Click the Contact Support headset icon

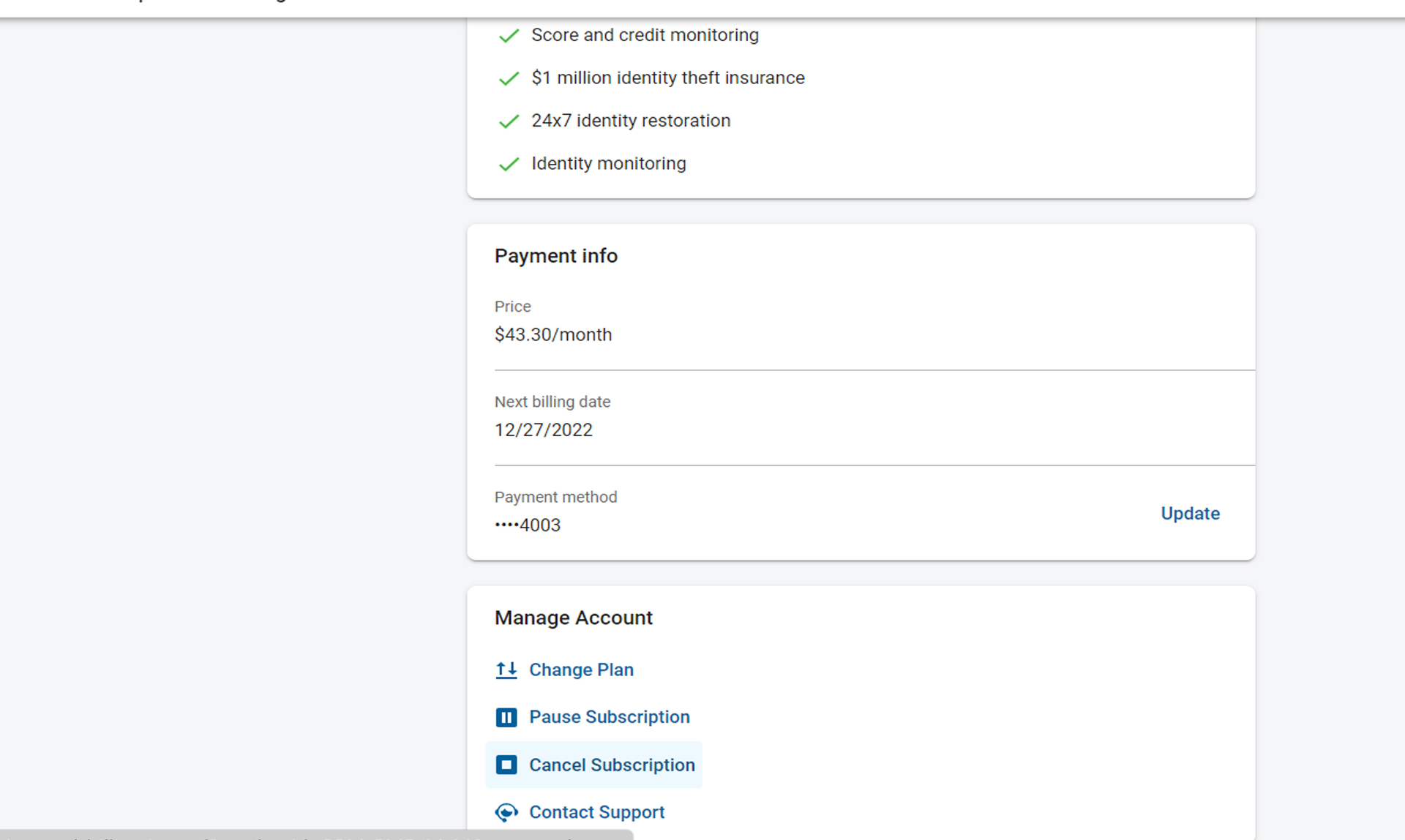[506, 812]
